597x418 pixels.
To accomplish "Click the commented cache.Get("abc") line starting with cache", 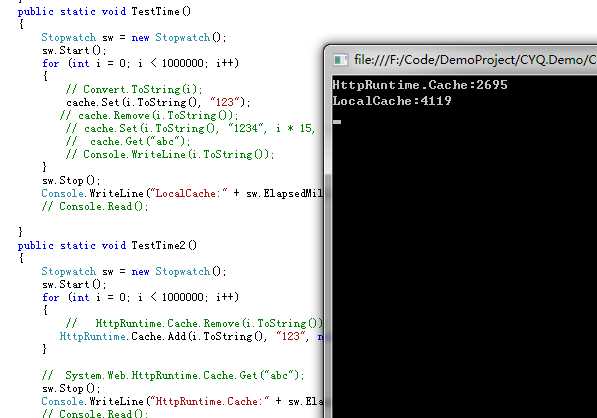I will [x=128, y=141].
